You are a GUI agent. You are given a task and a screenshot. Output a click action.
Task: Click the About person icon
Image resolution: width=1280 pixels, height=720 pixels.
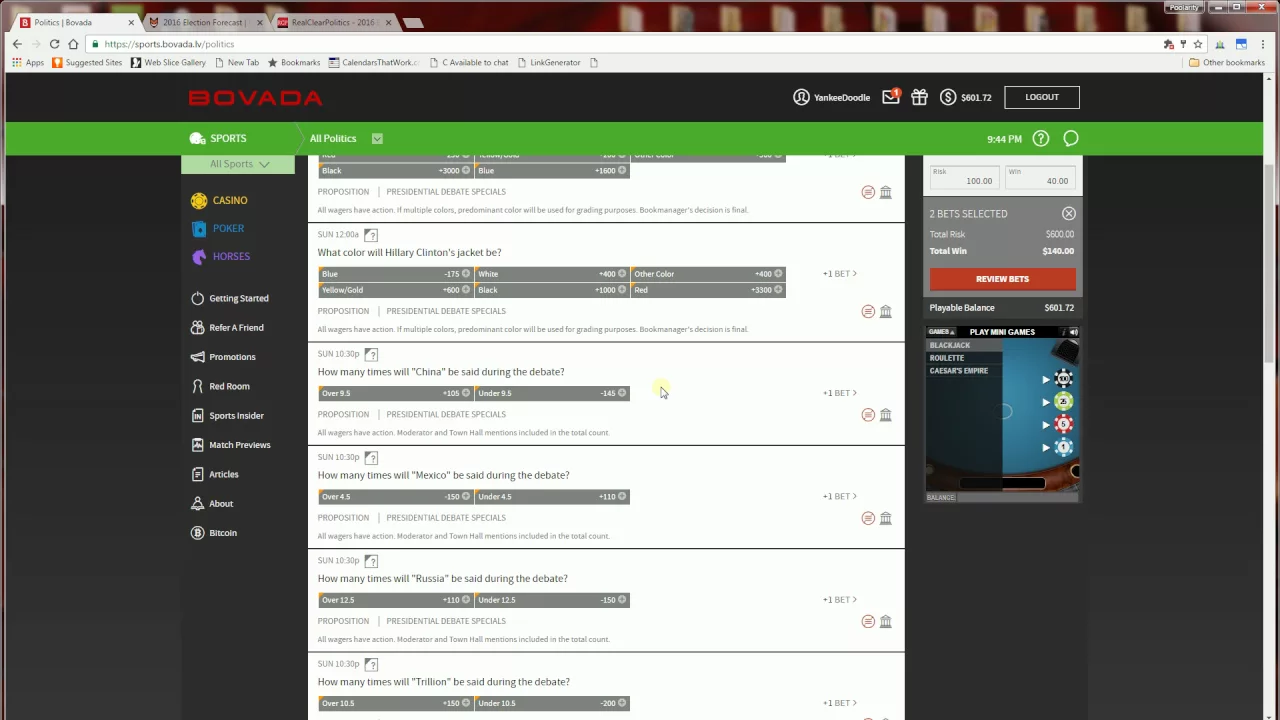pyautogui.click(x=197, y=503)
